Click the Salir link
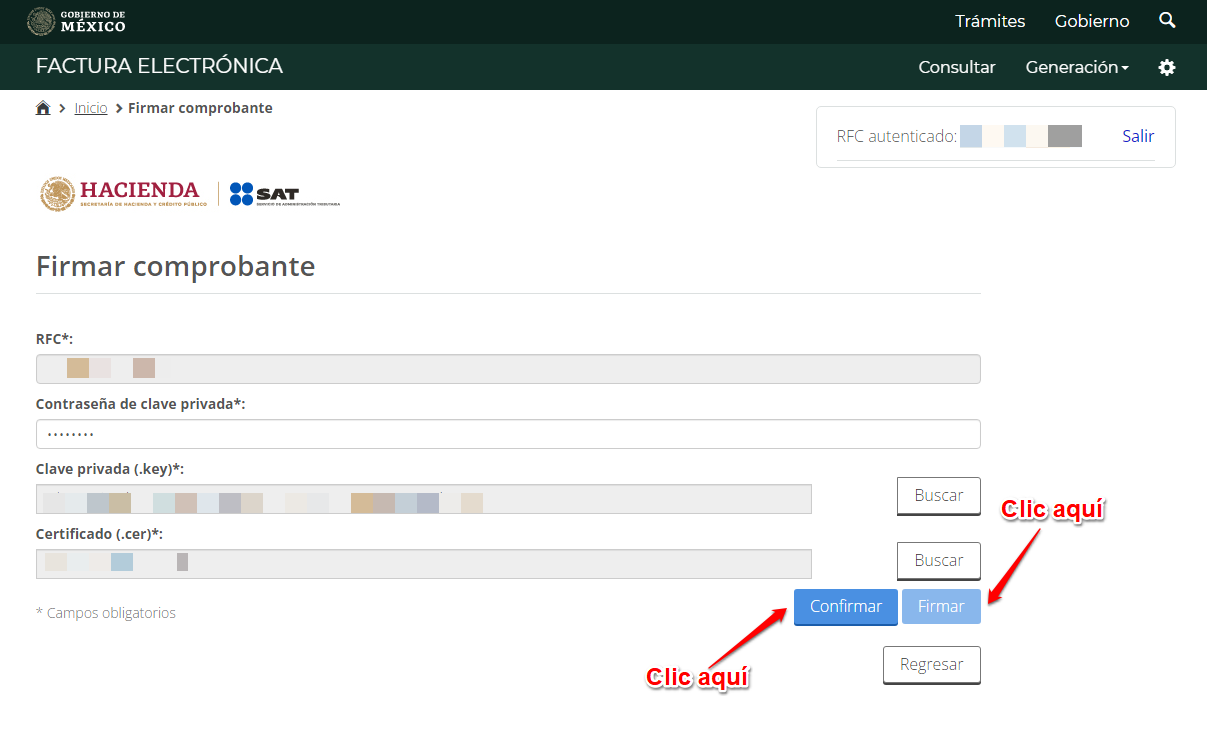 (x=1138, y=136)
